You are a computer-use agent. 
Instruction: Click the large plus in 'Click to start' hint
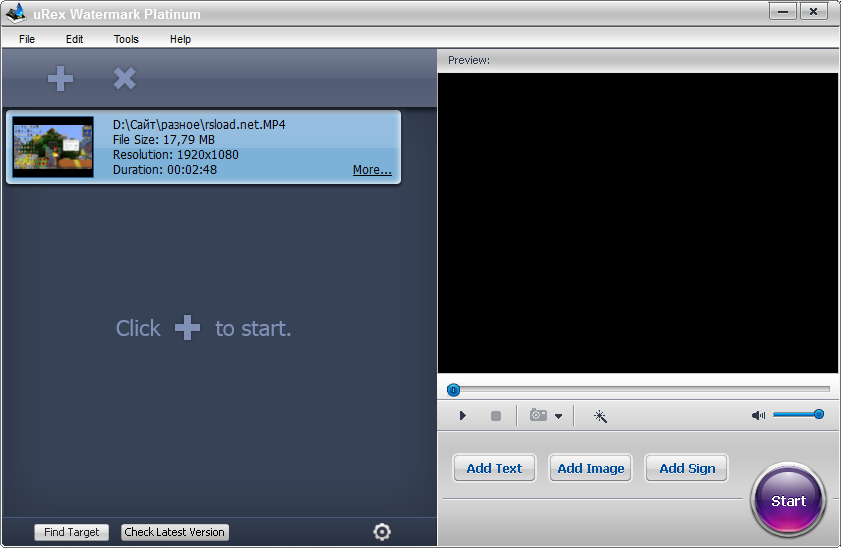187,328
